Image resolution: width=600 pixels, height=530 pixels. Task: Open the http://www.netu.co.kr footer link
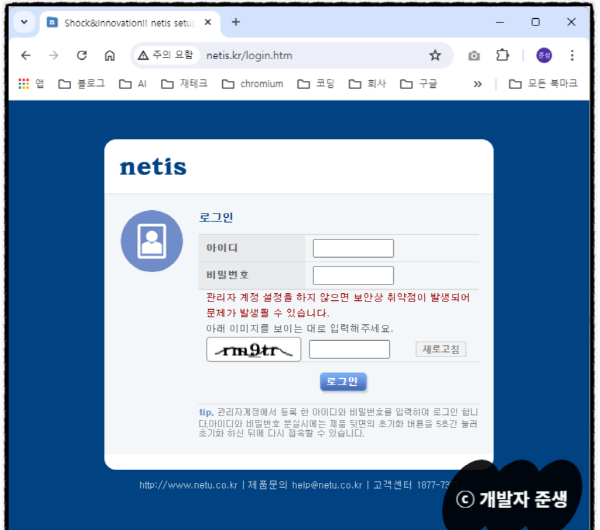point(188,485)
